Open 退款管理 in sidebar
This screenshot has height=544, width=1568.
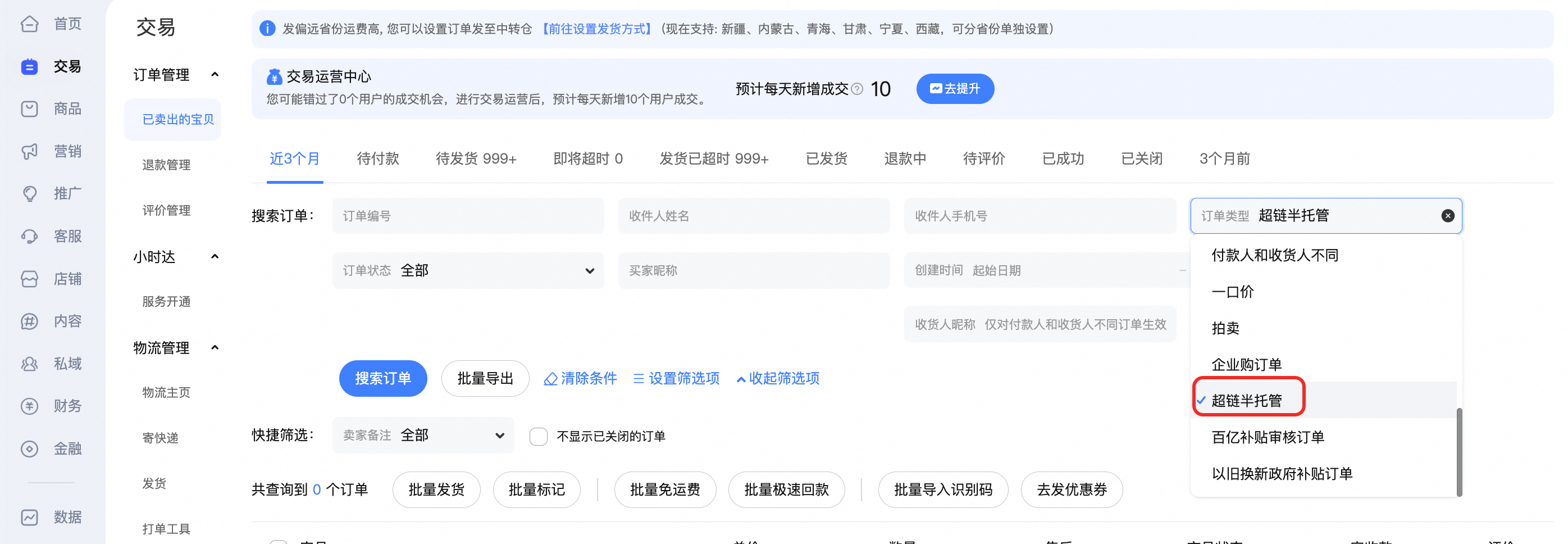pyautogui.click(x=166, y=165)
